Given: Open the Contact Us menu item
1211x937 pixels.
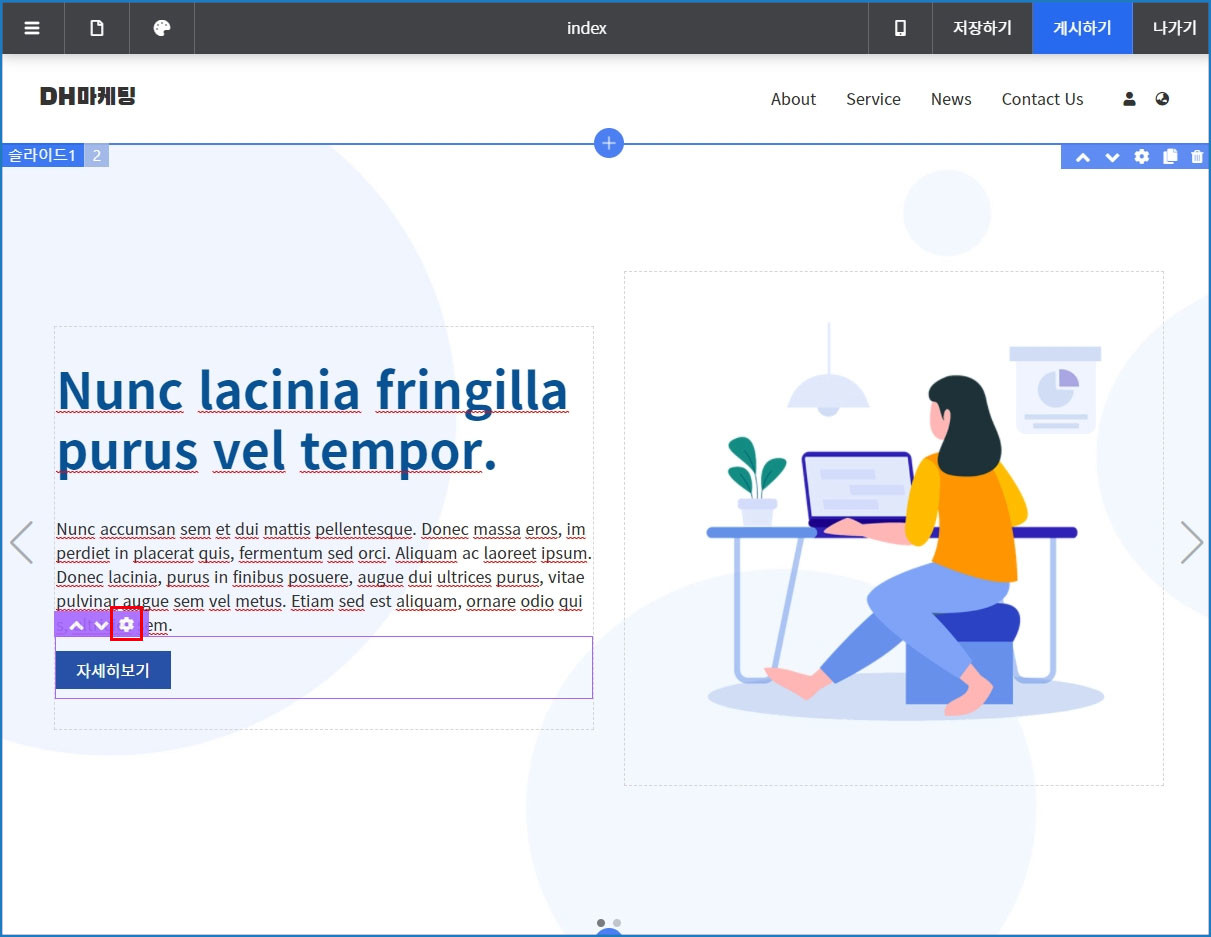Looking at the screenshot, I should point(1042,99).
